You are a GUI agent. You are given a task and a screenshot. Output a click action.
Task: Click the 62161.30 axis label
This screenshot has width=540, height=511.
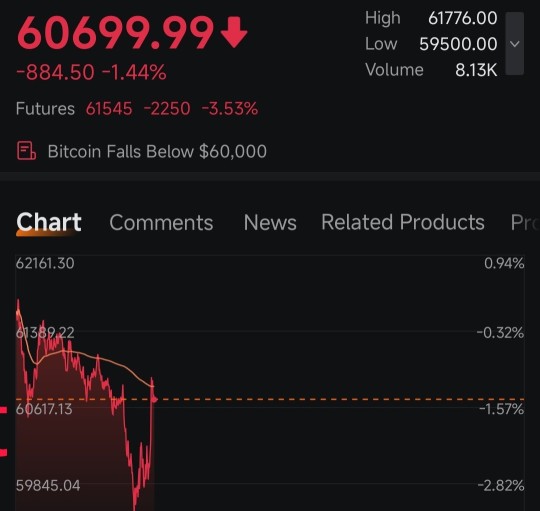45,263
